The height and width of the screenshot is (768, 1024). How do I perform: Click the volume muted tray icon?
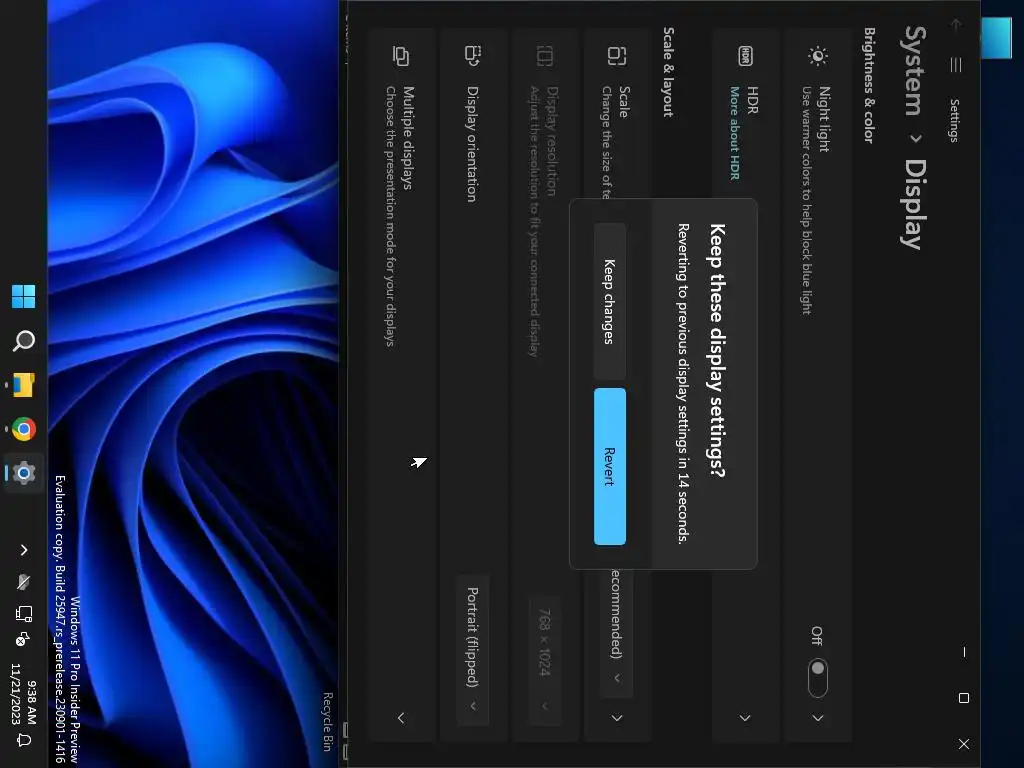click(24, 639)
